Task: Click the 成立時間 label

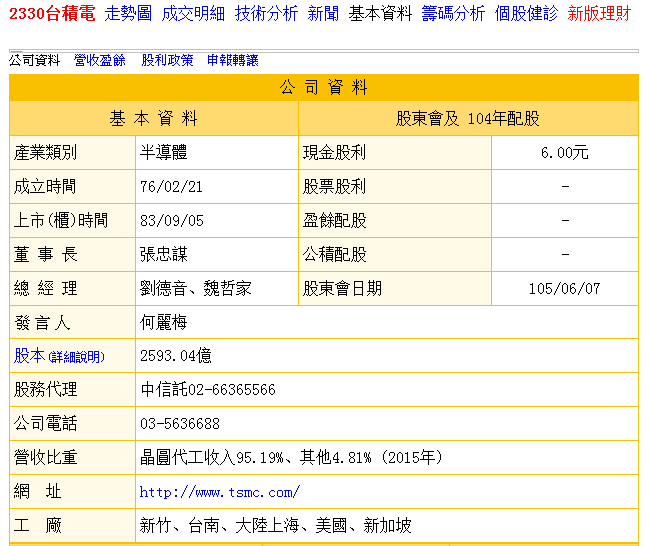Action: point(45,187)
